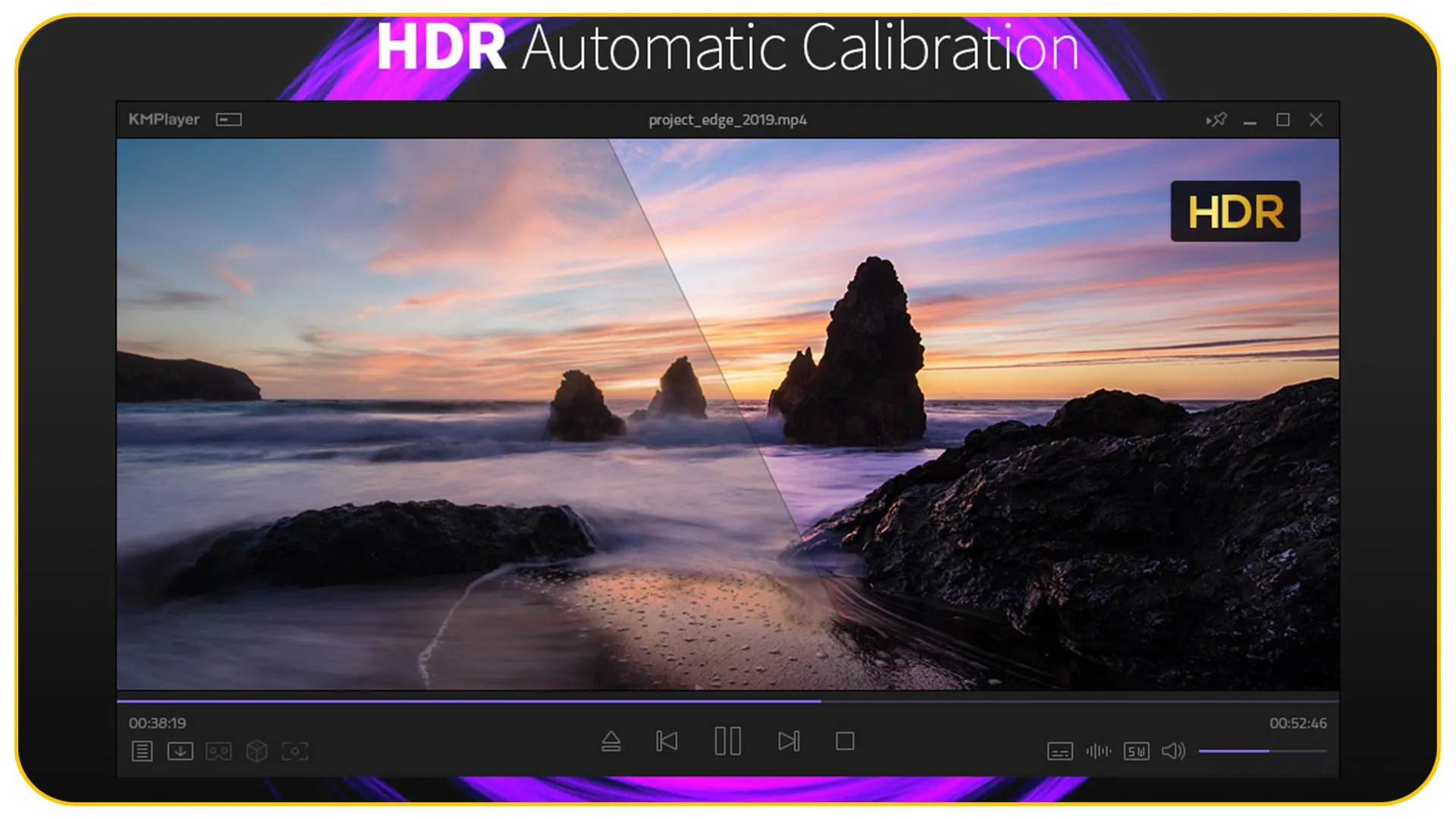
Task: Open the video download icon
Action: [x=180, y=752]
